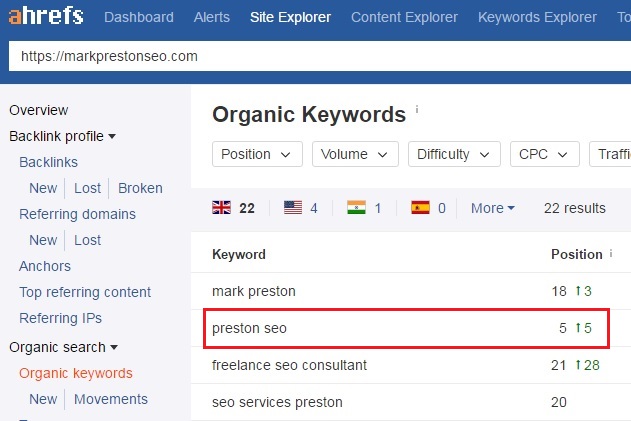Image resolution: width=631 pixels, height=421 pixels.
Task: Open Referring domains in the sidebar
Action: click(77, 214)
